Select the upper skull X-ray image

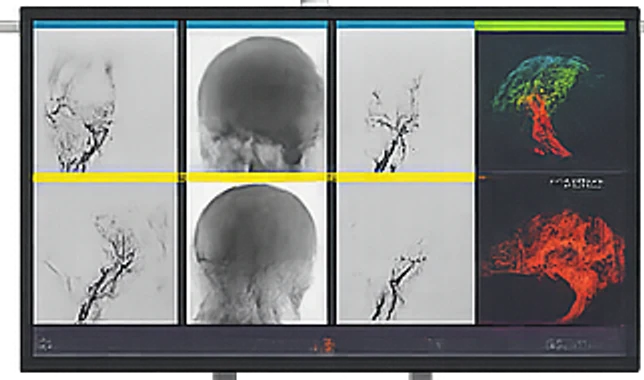(x=257, y=100)
